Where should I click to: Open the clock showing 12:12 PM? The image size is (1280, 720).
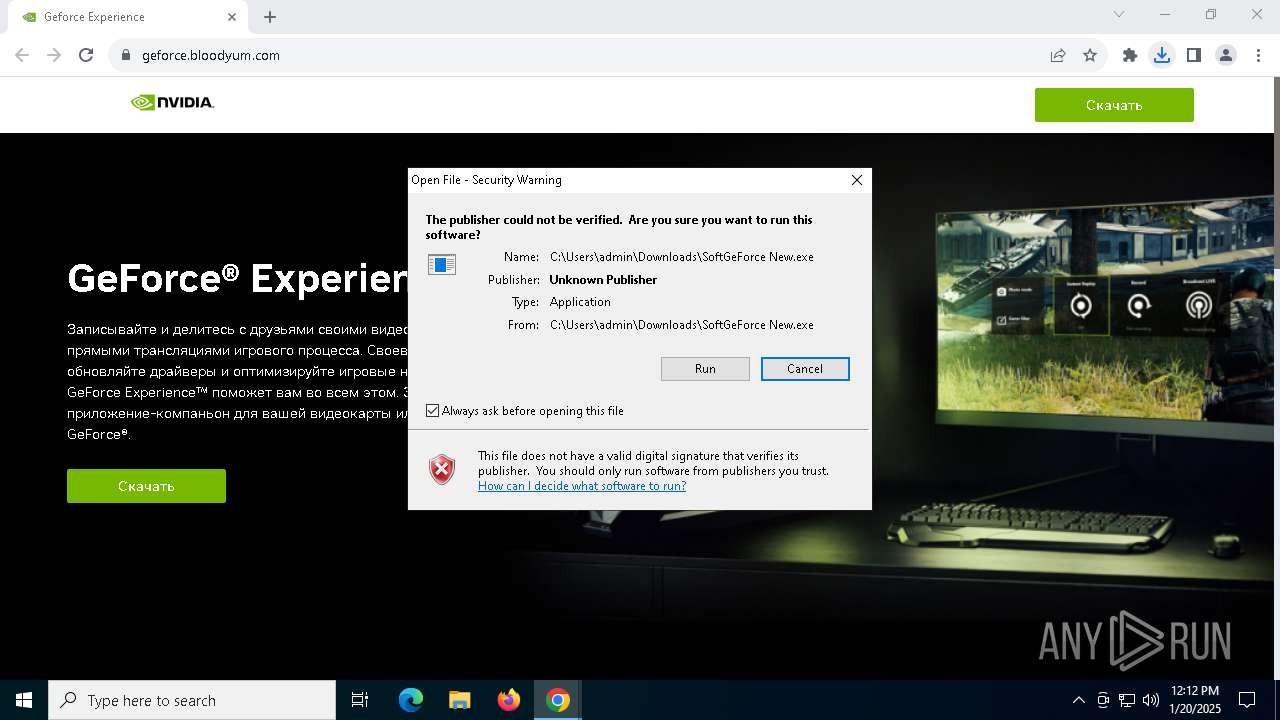coord(1194,700)
